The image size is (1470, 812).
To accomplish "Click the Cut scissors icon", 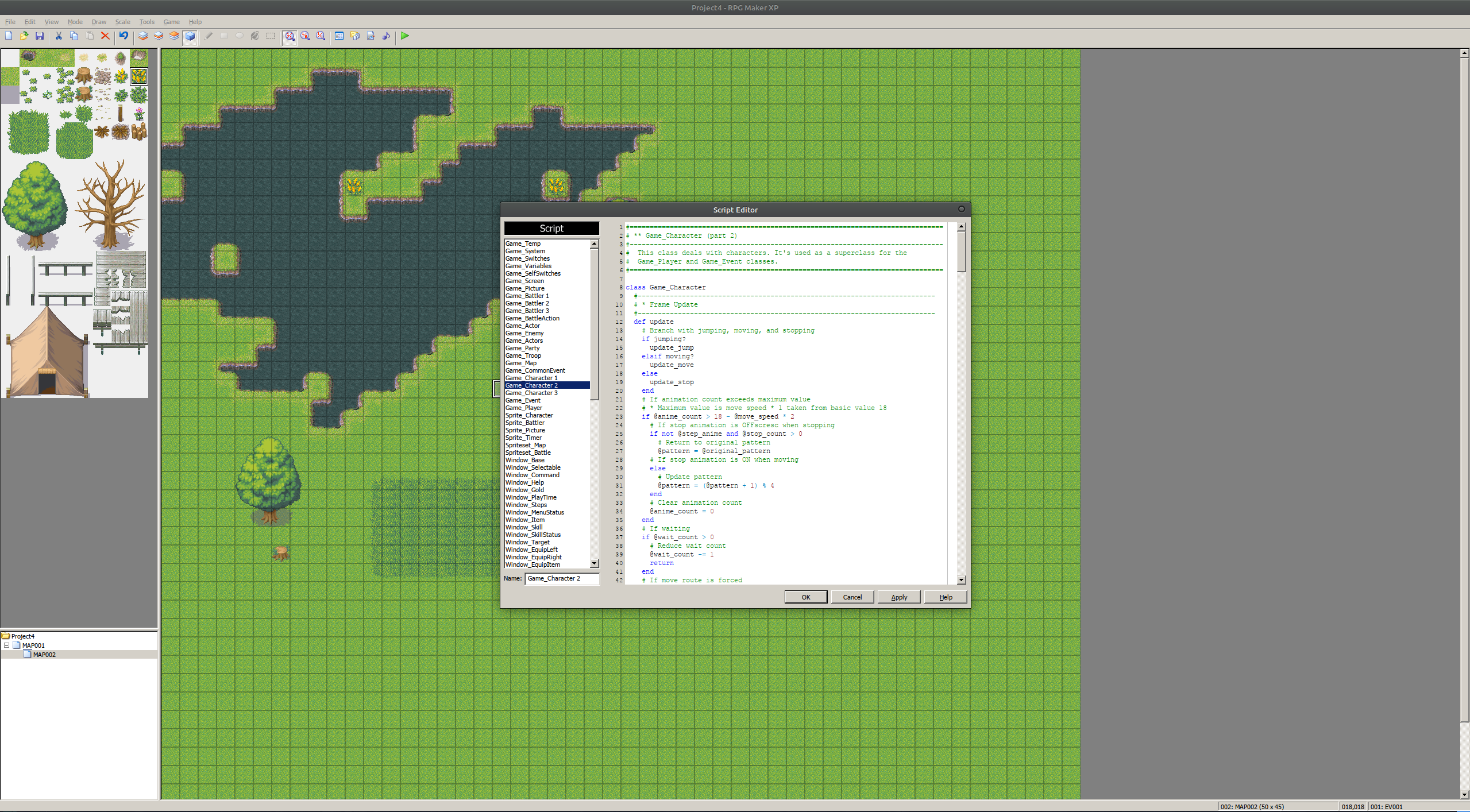I will (59, 36).
